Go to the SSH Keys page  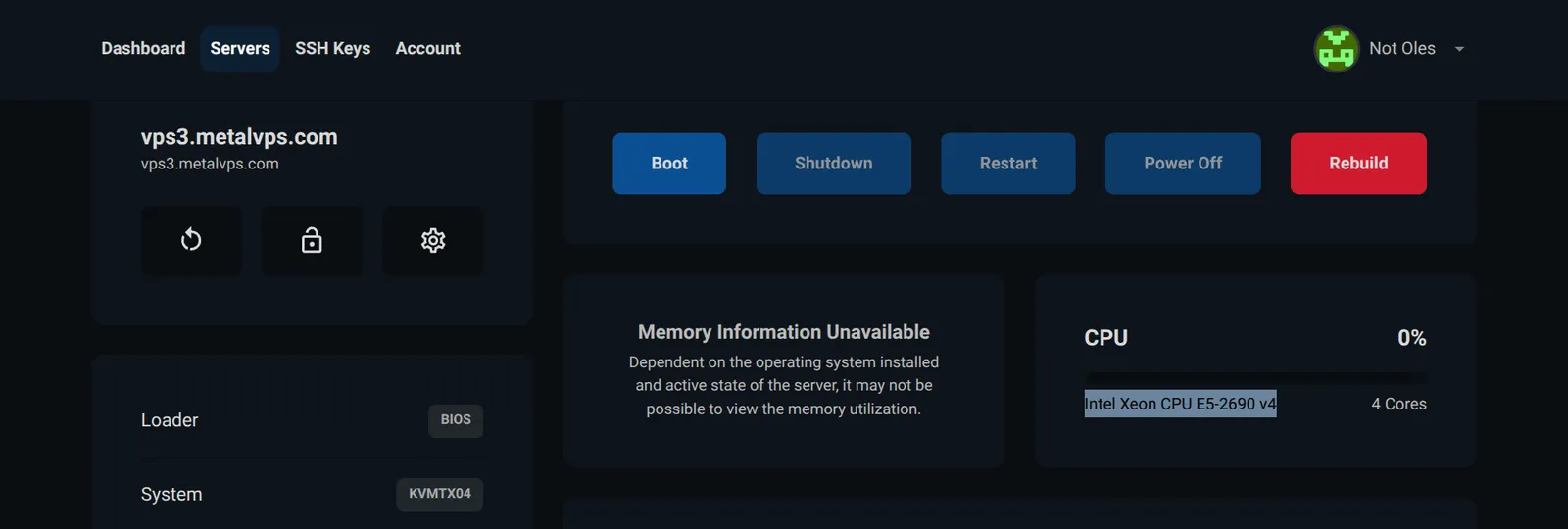click(x=333, y=48)
